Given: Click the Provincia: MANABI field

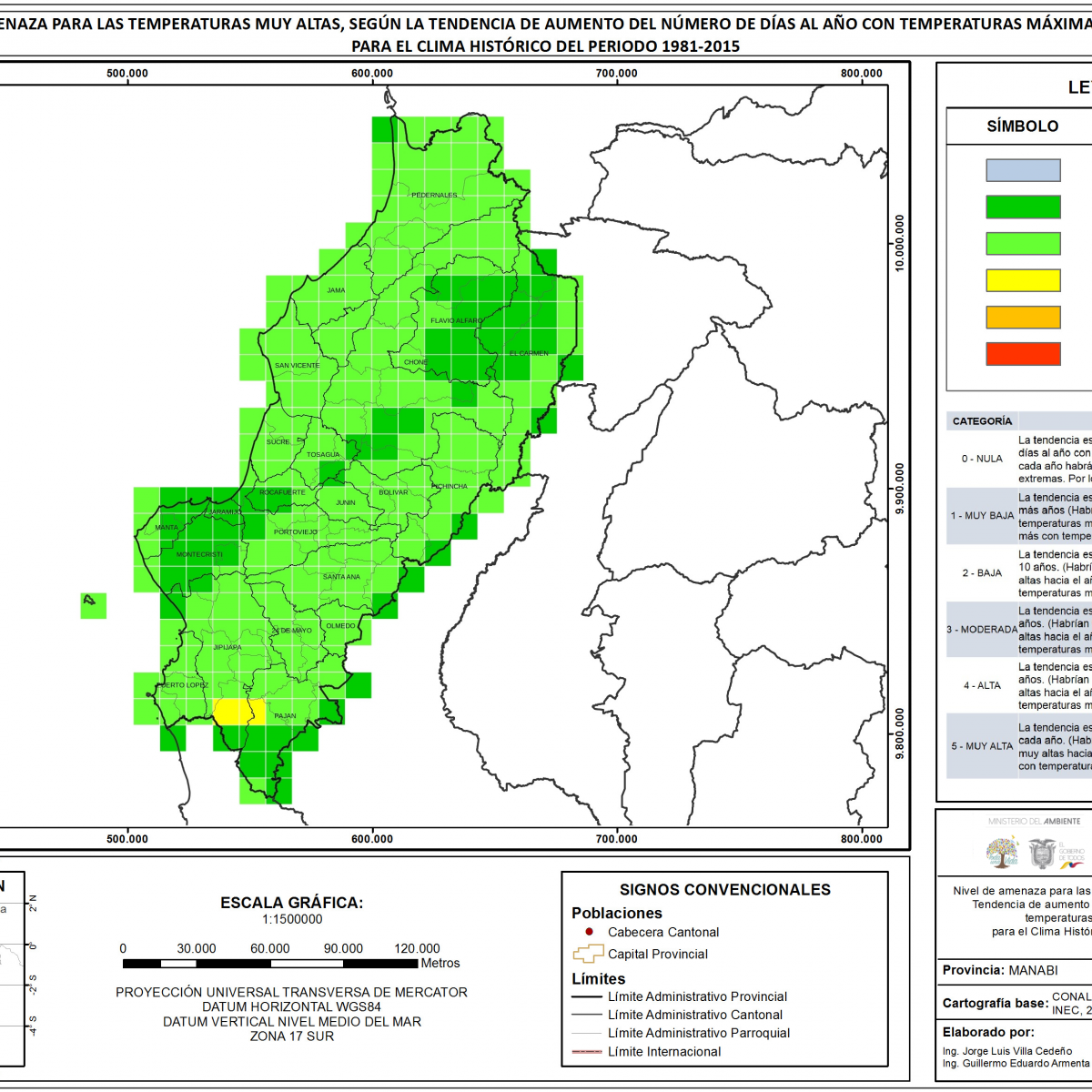Looking at the screenshot, I should coord(1000,970).
